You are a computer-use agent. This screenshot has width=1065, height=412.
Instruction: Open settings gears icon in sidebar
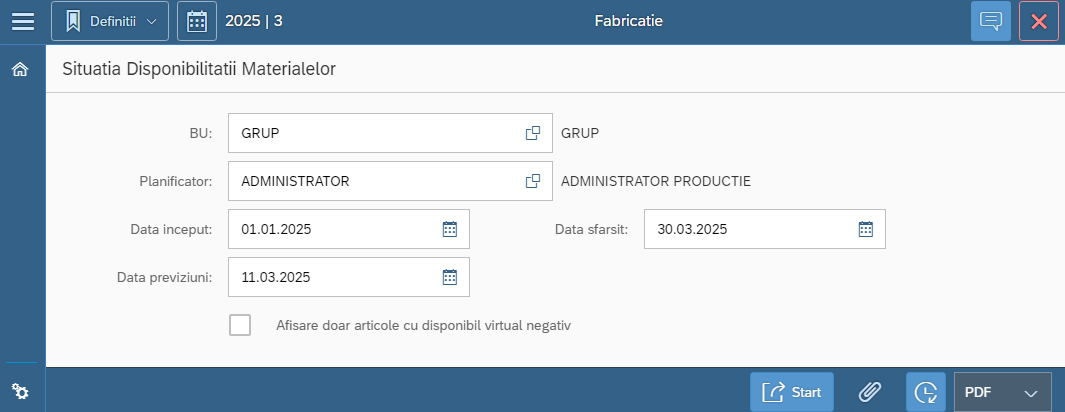tap(20, 391)
